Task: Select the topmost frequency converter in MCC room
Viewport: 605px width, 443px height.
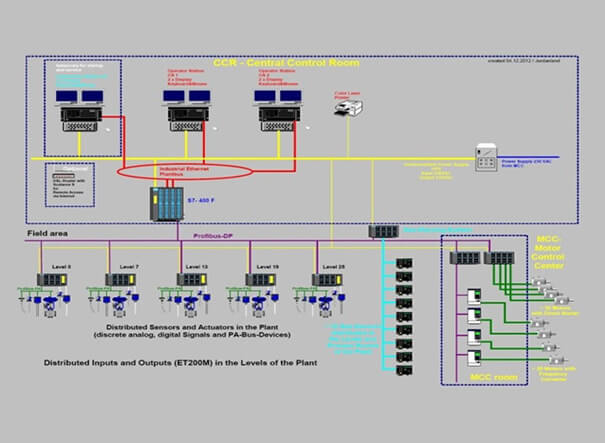Action: tap(474, 297)
